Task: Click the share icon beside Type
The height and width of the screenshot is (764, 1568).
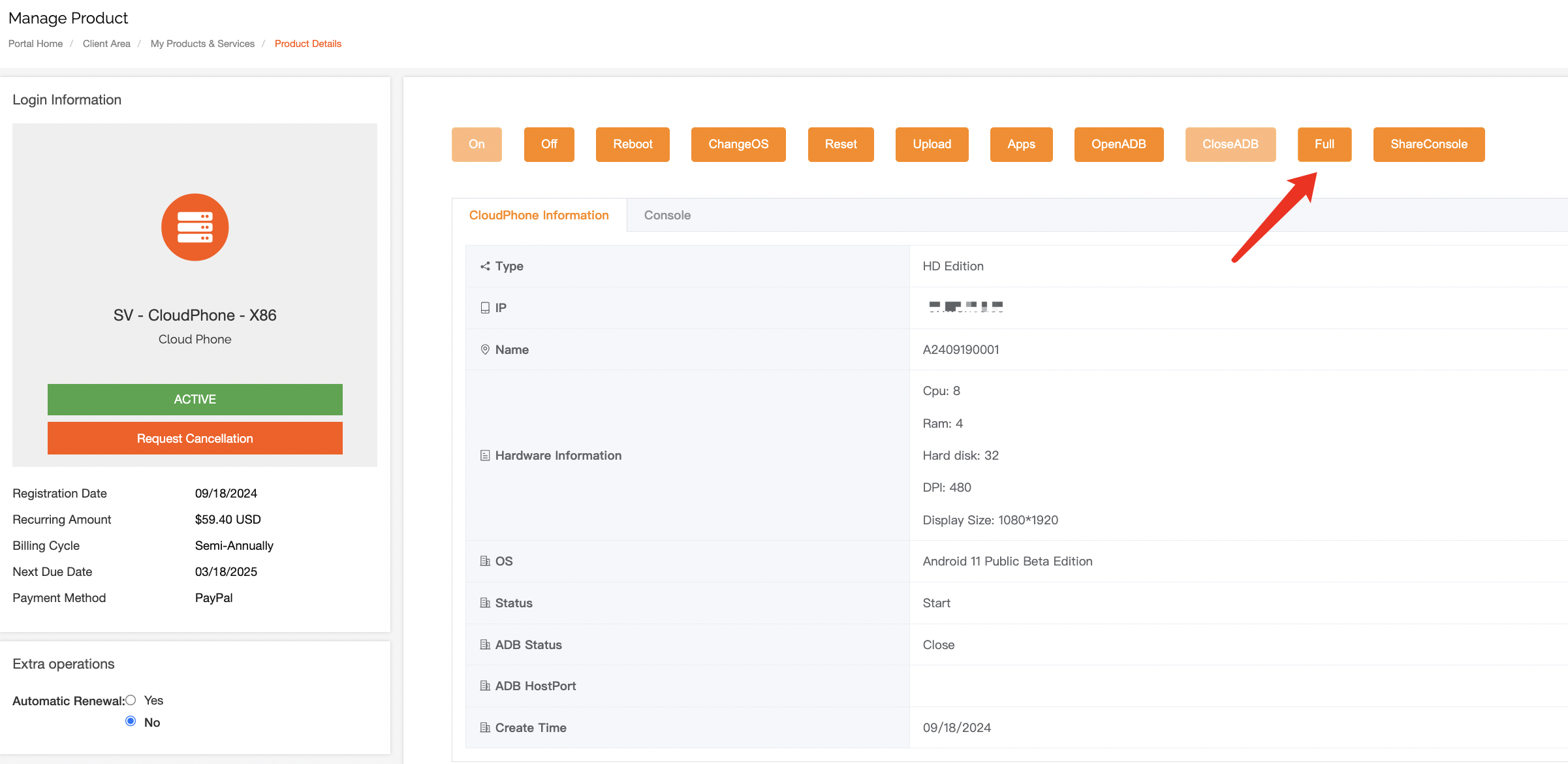Action: point(485,266)
